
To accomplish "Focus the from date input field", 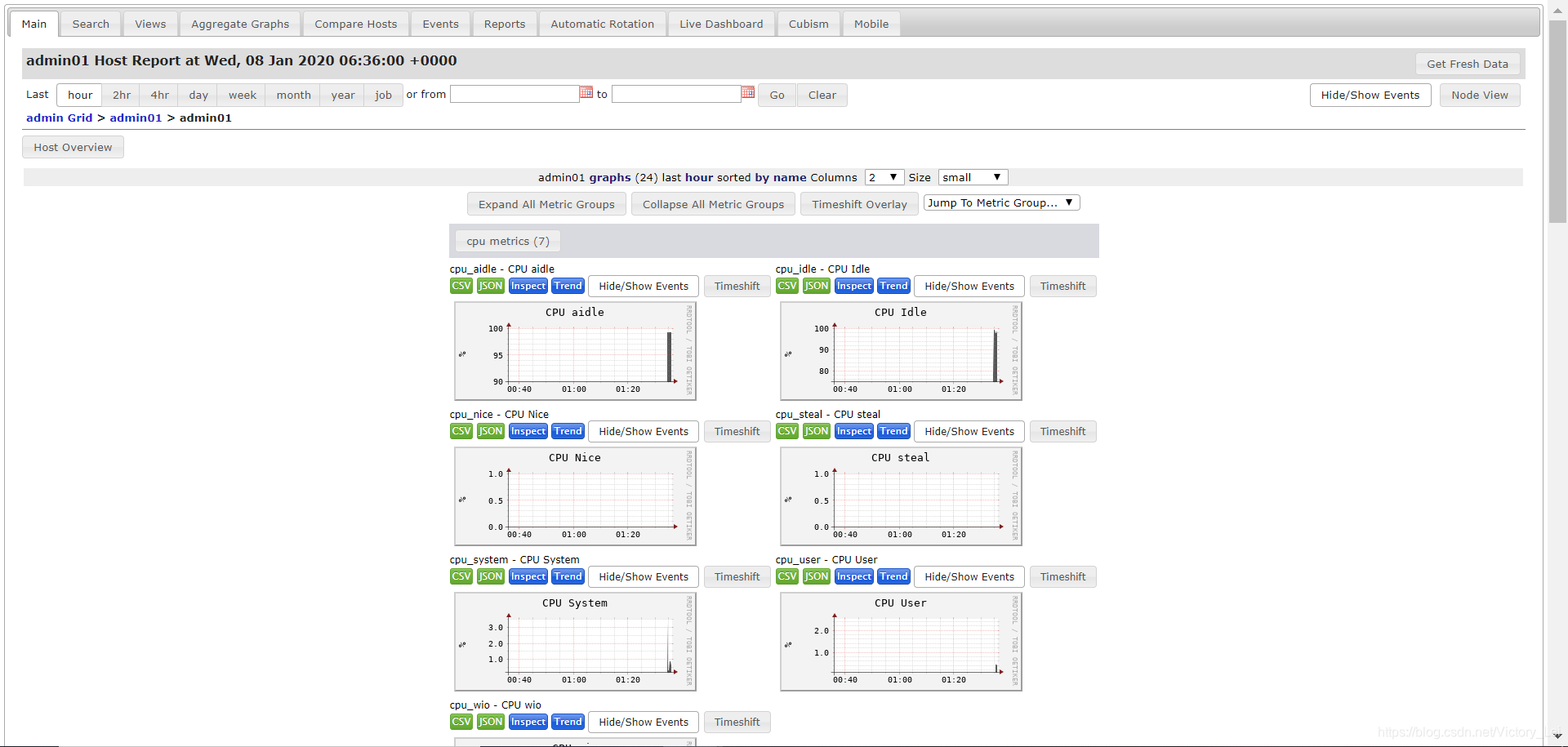I will point(514,94).
